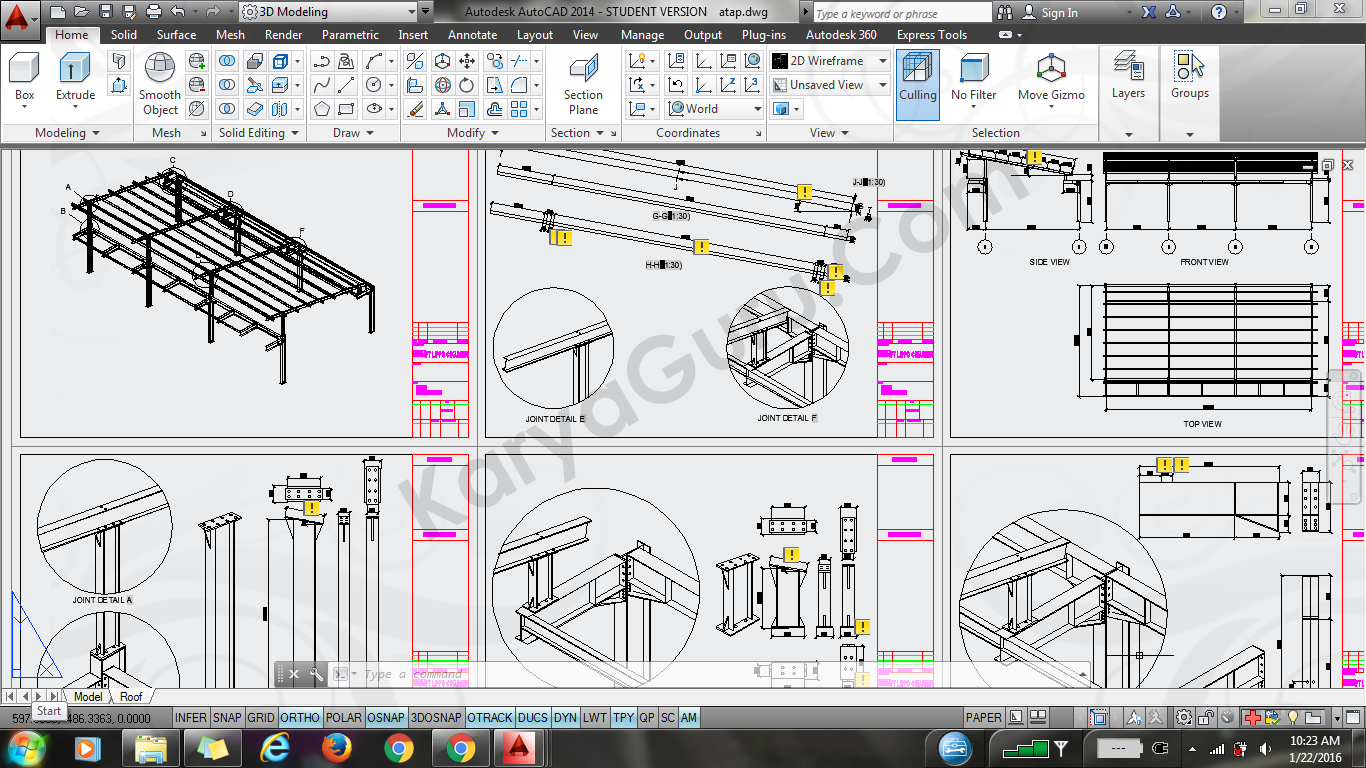
Task: Click the command line input field
Action: click(x=700, y=675)
